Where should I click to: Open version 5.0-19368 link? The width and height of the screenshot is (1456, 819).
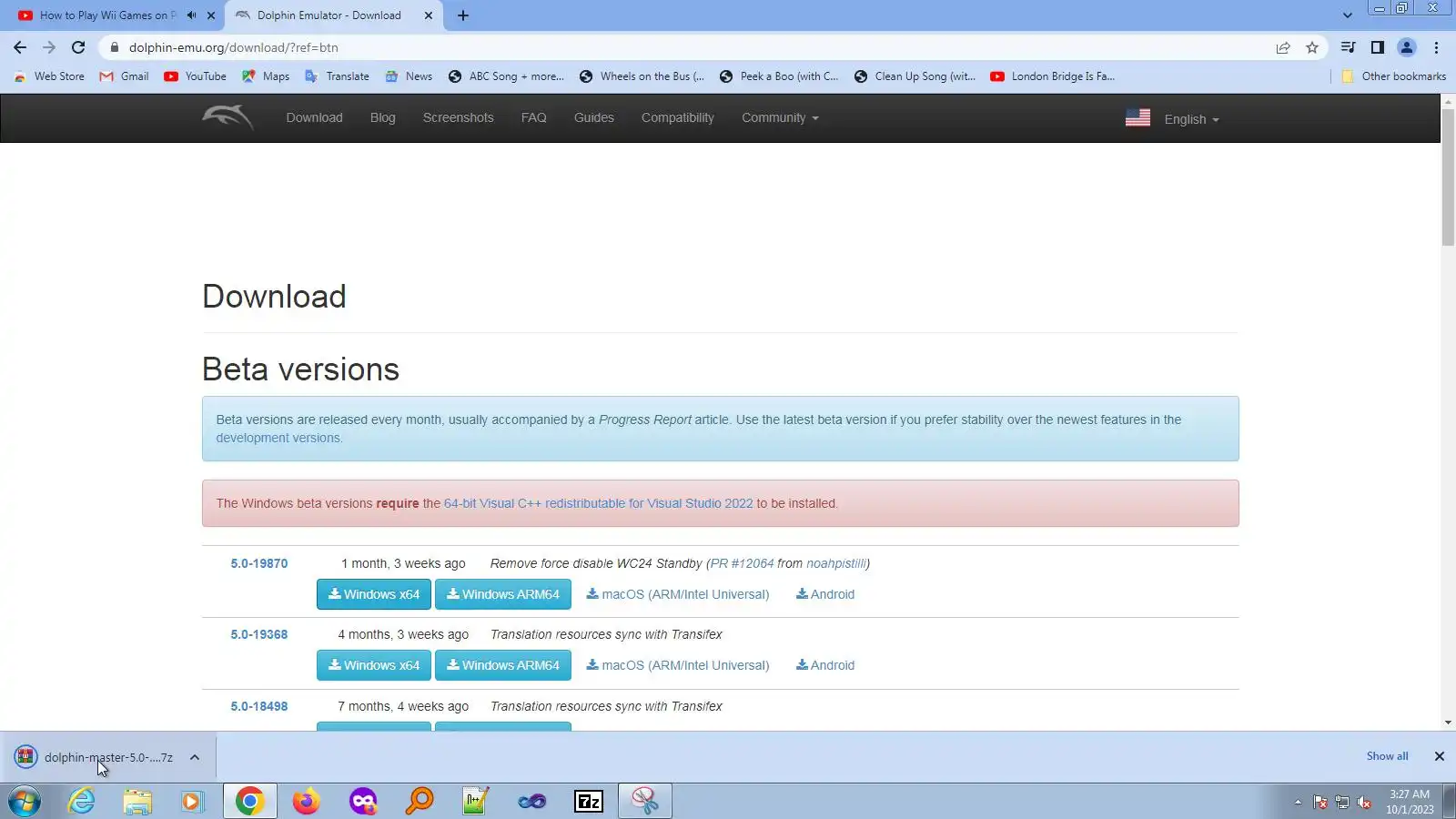click(259, 634)
